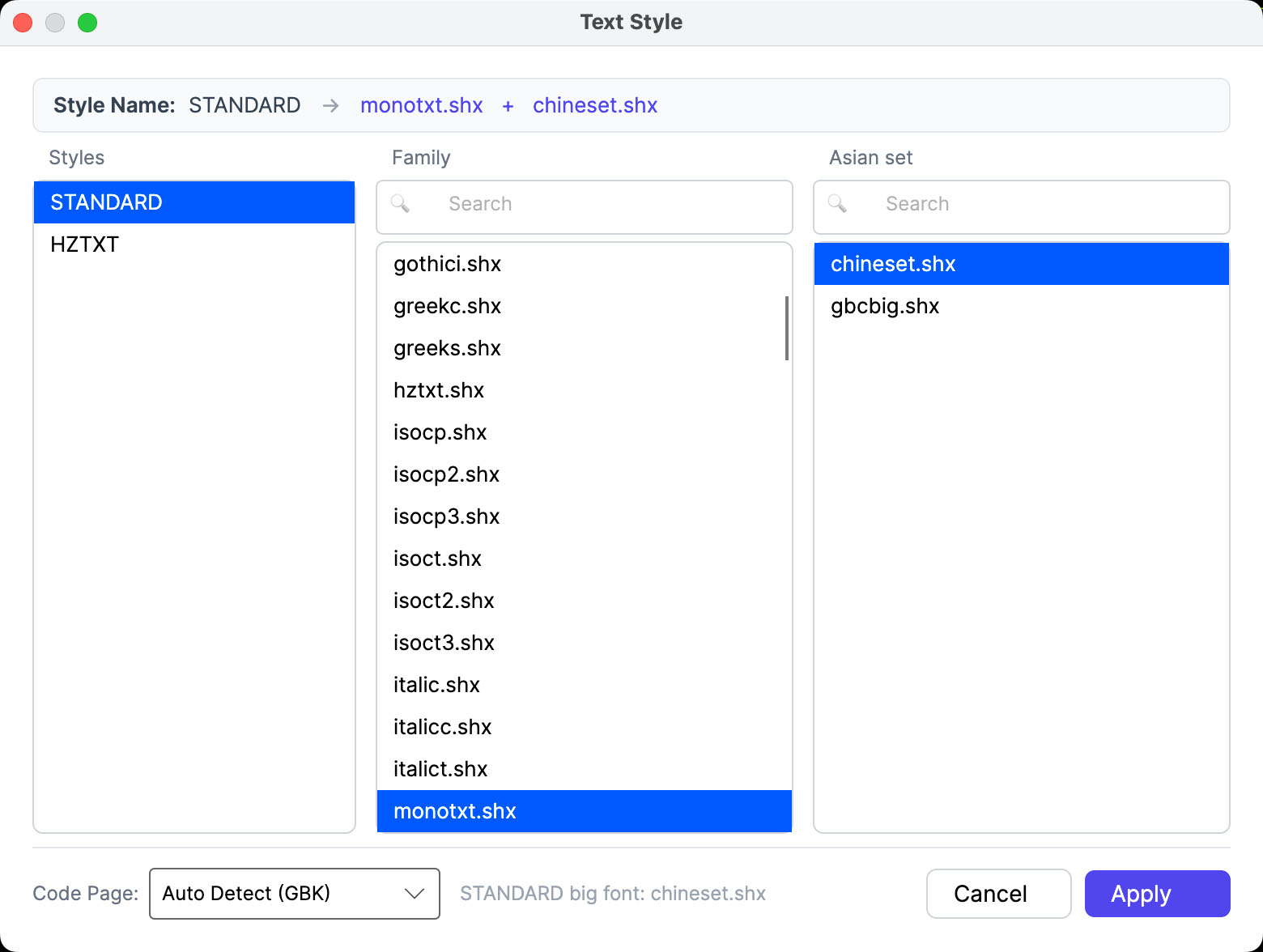This screenshot has width=1263, height=952.
Task: Select isocp3.shx font
Action: click(585, 516)
